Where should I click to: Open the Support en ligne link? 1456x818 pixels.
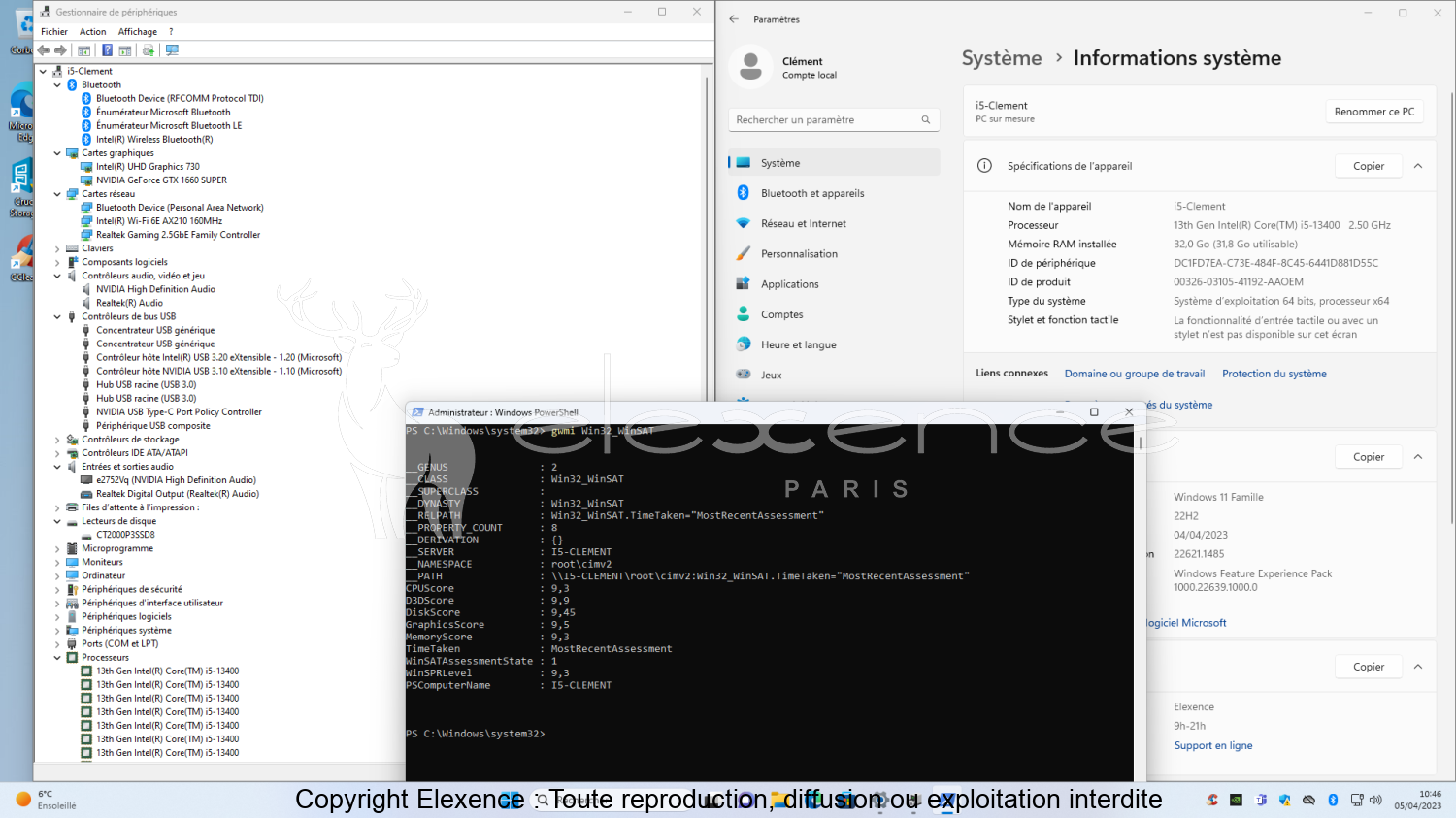[x=1213, y=745]
